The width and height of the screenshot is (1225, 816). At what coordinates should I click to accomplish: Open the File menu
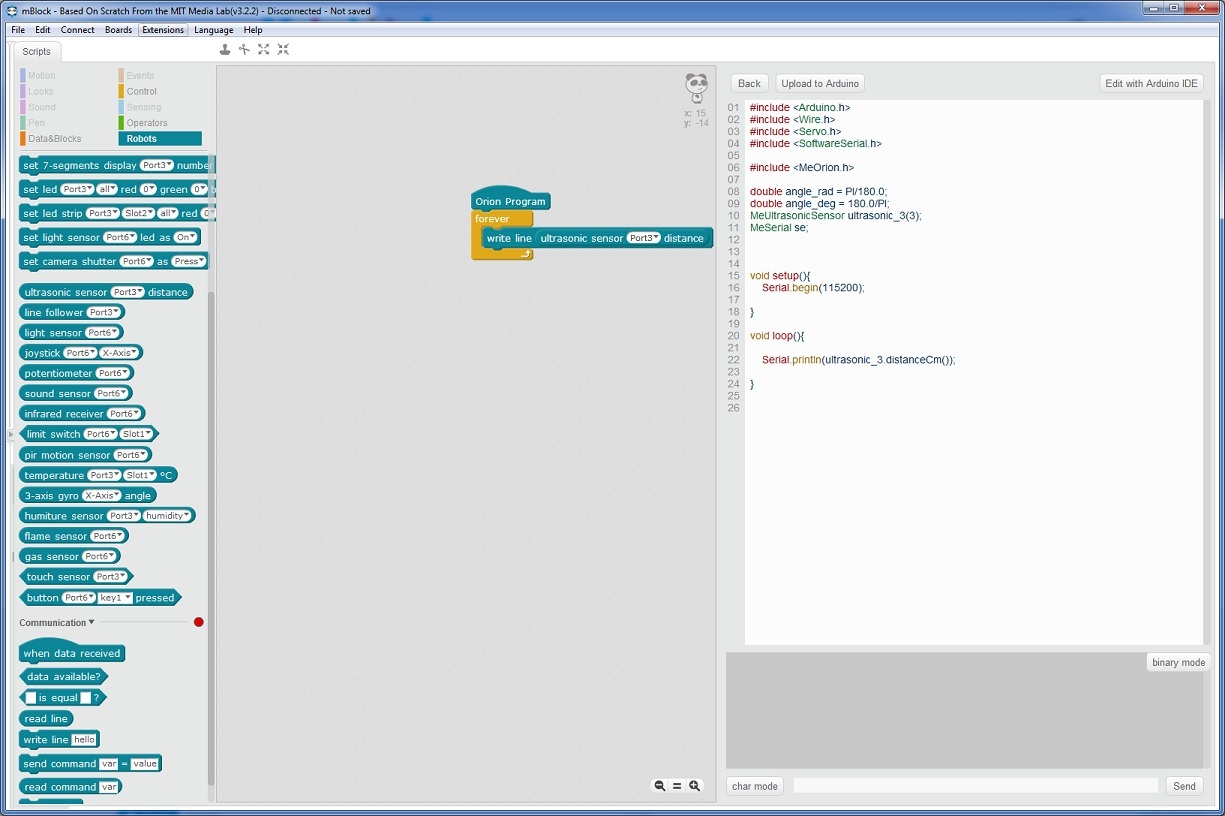[x=18, y=30]
